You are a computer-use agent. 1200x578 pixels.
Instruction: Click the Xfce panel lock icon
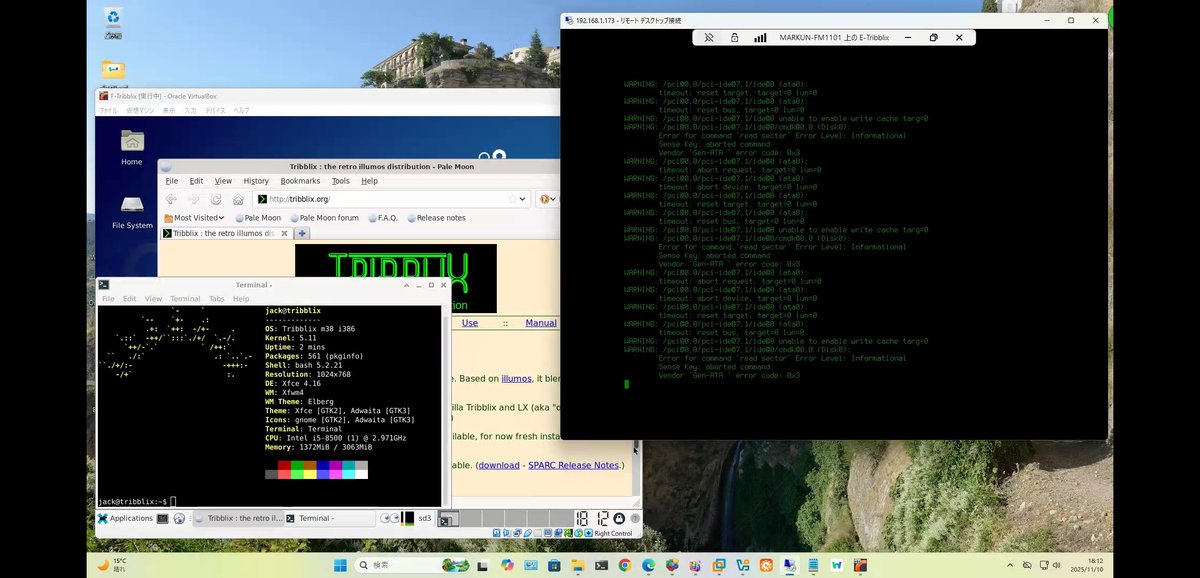(x=619, y=518)
